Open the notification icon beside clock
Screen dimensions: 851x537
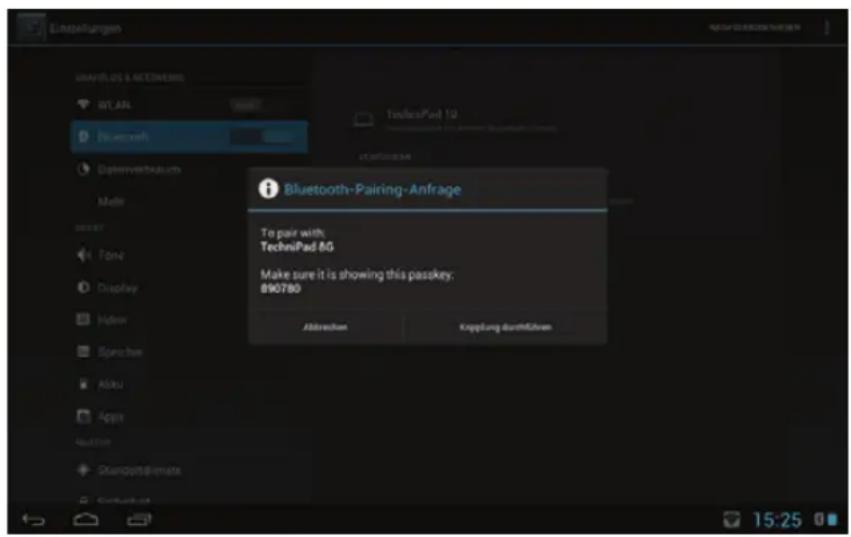(x=732, y=520)
